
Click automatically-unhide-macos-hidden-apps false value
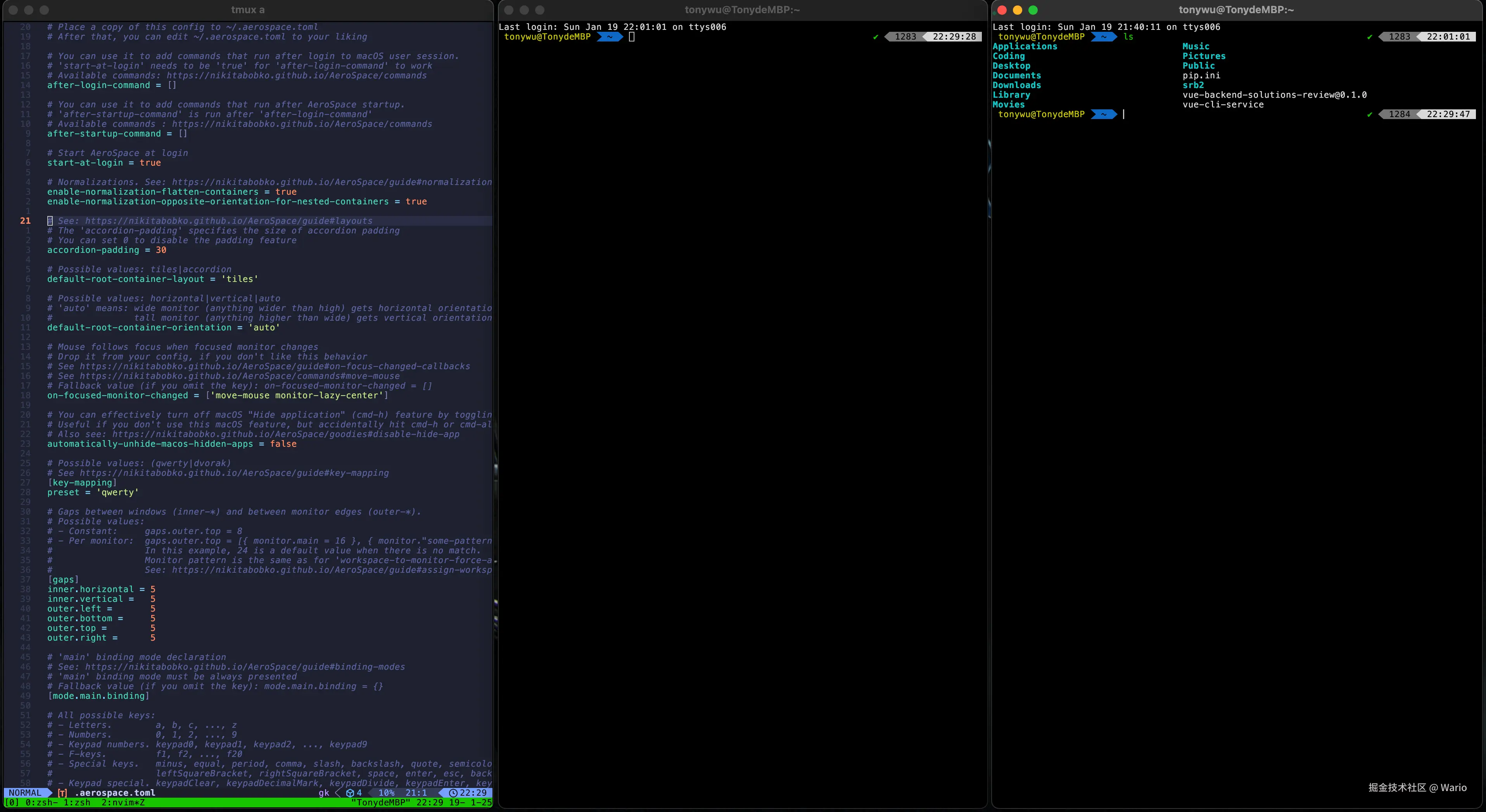(x=283, y=444)
